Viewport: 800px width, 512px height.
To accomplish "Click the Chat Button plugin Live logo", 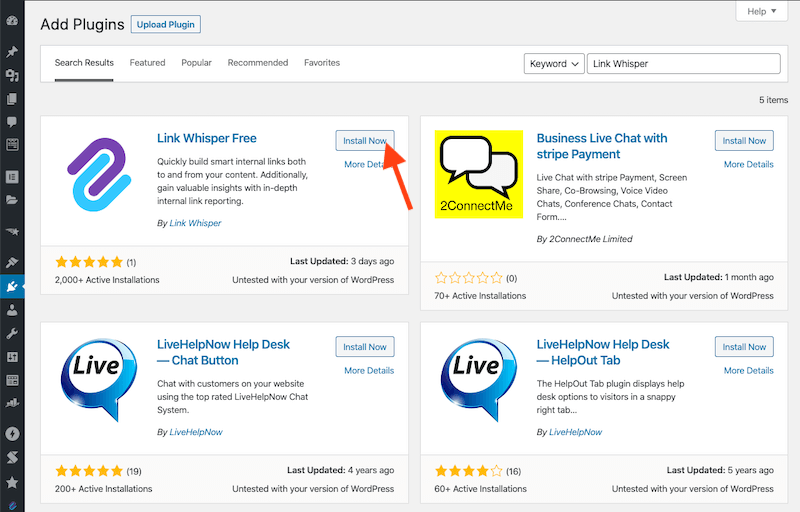I will pos(99,380).
